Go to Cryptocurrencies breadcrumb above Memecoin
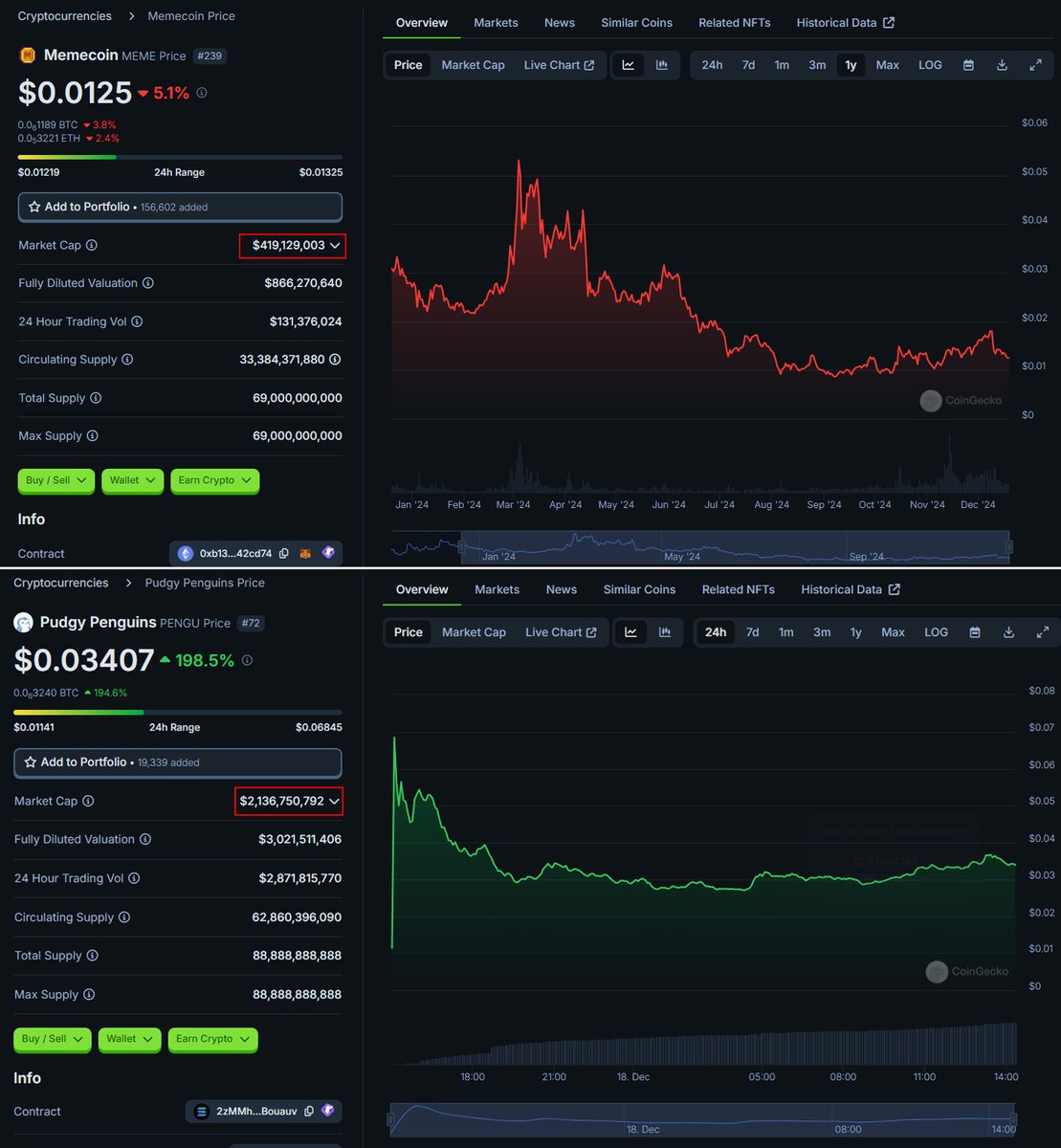Viewport: 1061px width, 1148px height. 64,16
